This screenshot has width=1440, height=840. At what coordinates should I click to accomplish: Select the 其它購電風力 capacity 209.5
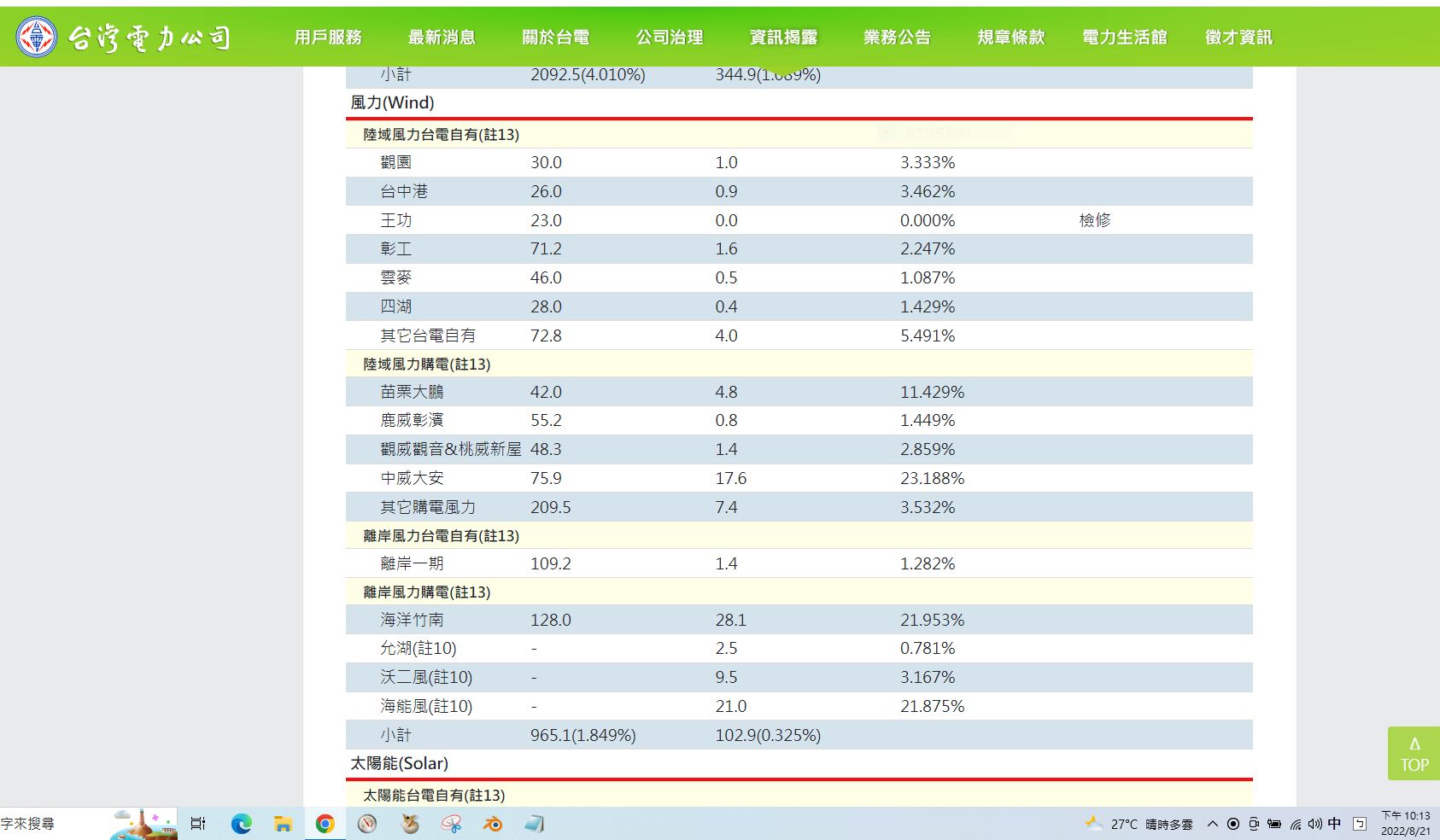551,507
